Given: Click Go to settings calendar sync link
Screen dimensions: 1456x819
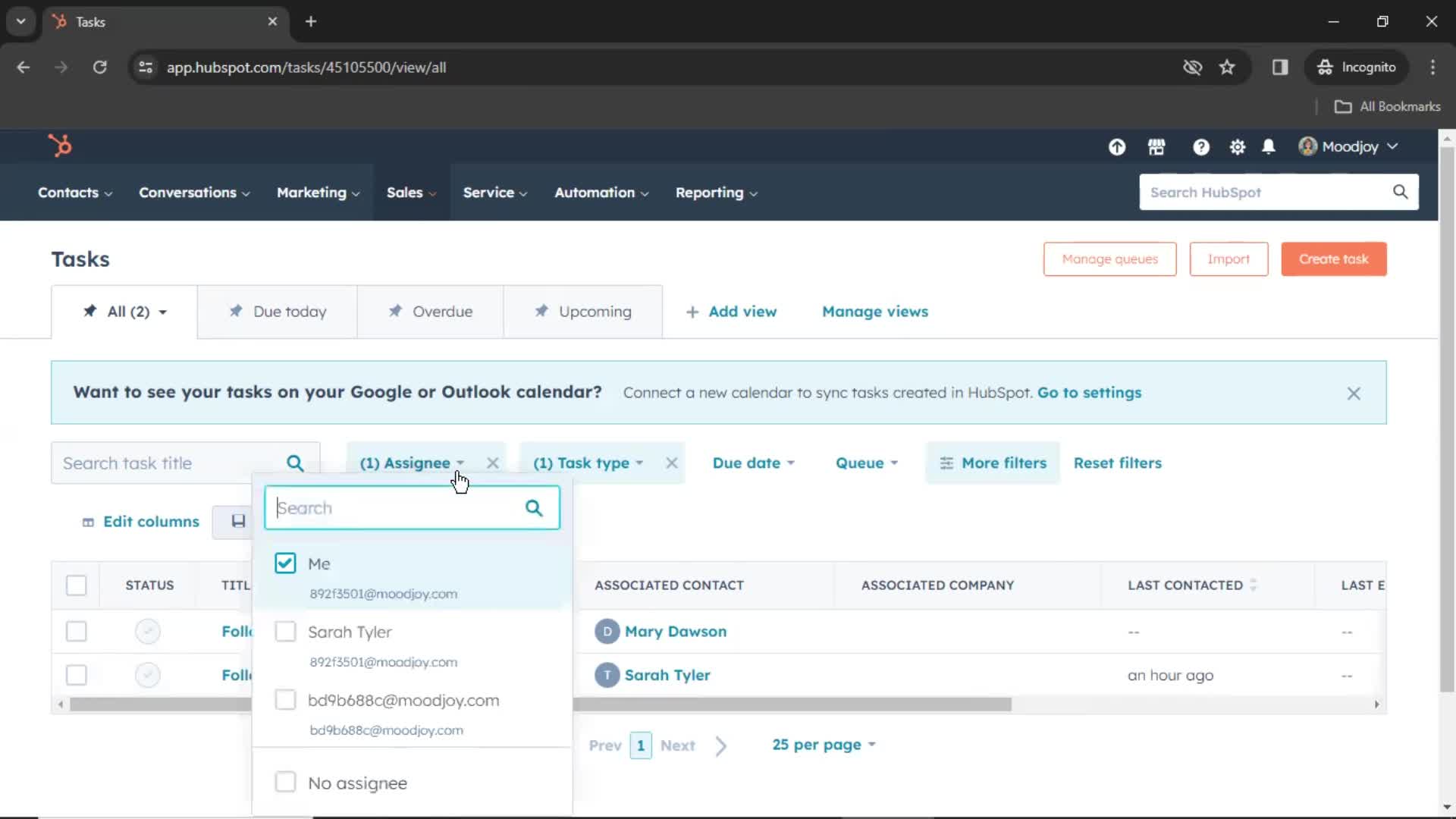Looking at the screenshot, I should pos(1089,392).
